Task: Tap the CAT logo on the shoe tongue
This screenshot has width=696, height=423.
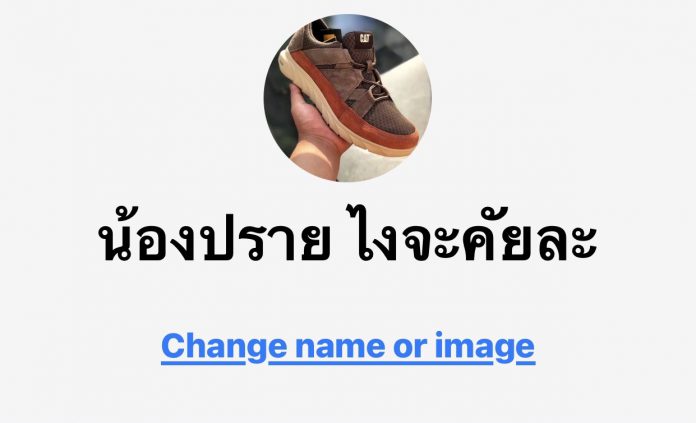Action: [x=366, y=38]
